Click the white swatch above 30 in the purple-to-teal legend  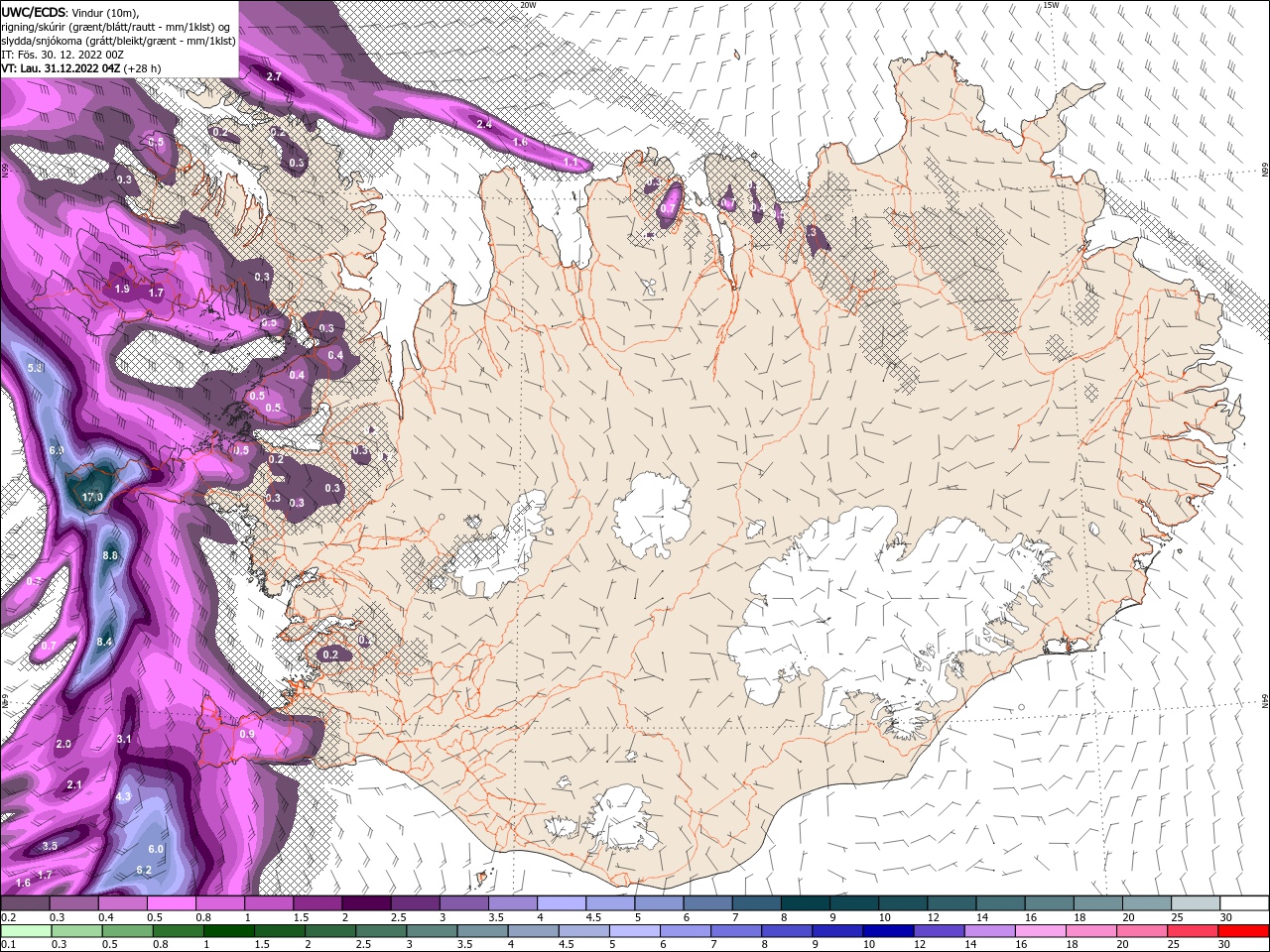1244,903
